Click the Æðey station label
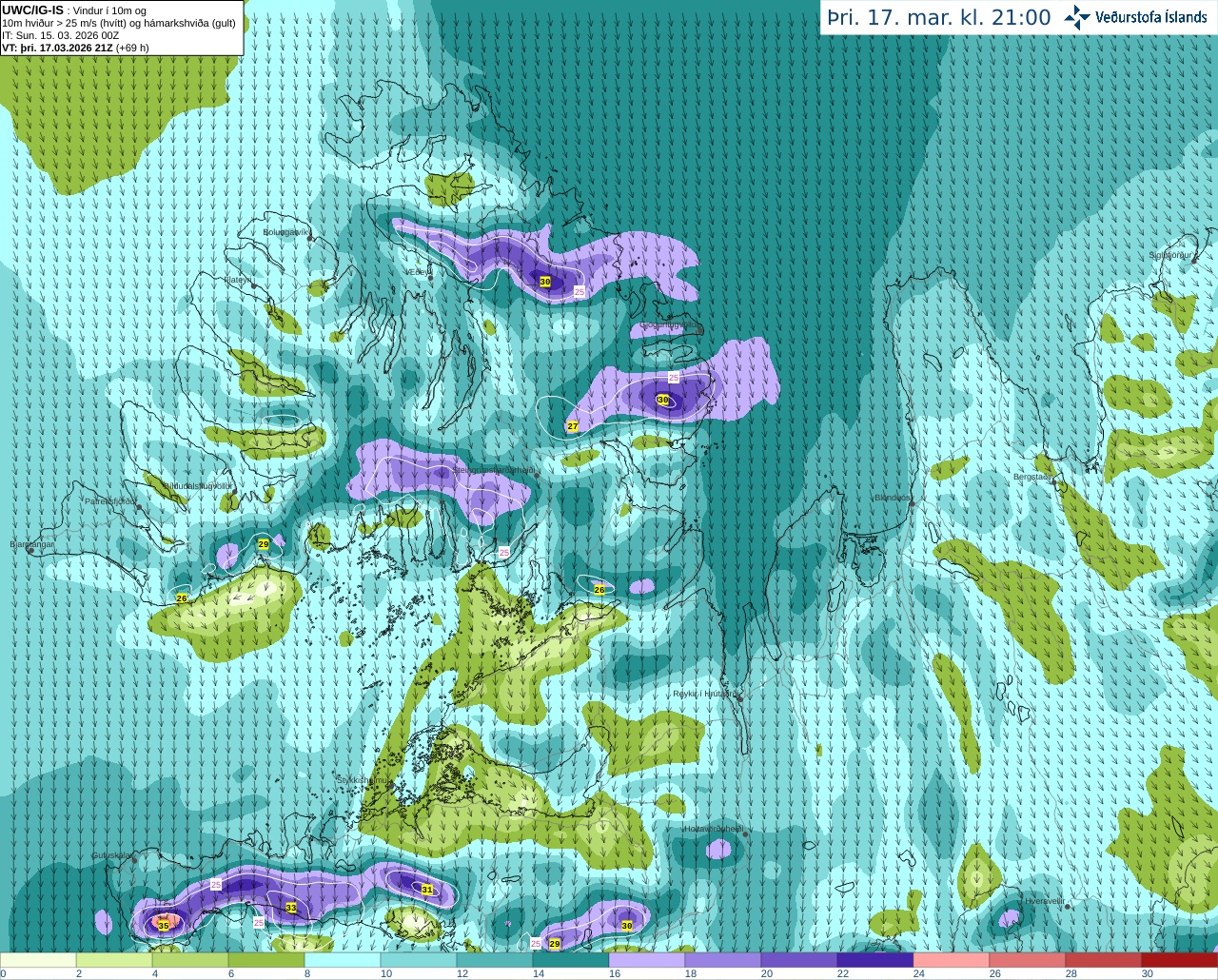This screenshot has height=980, width=1218. (419, 272)
